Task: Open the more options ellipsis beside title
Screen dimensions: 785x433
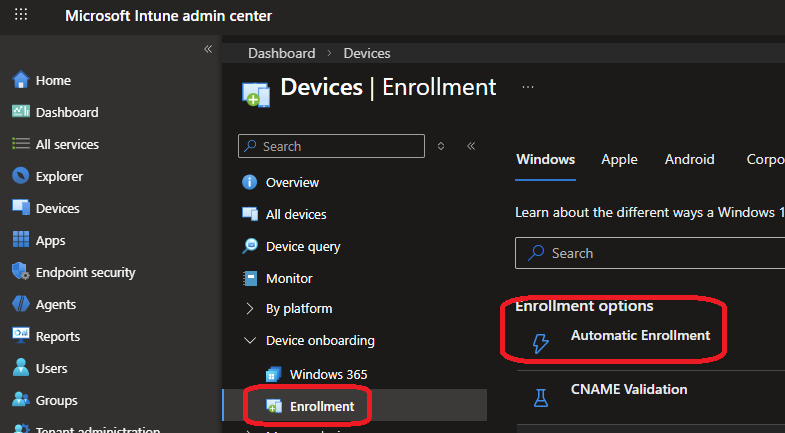Action: [528, 87]
